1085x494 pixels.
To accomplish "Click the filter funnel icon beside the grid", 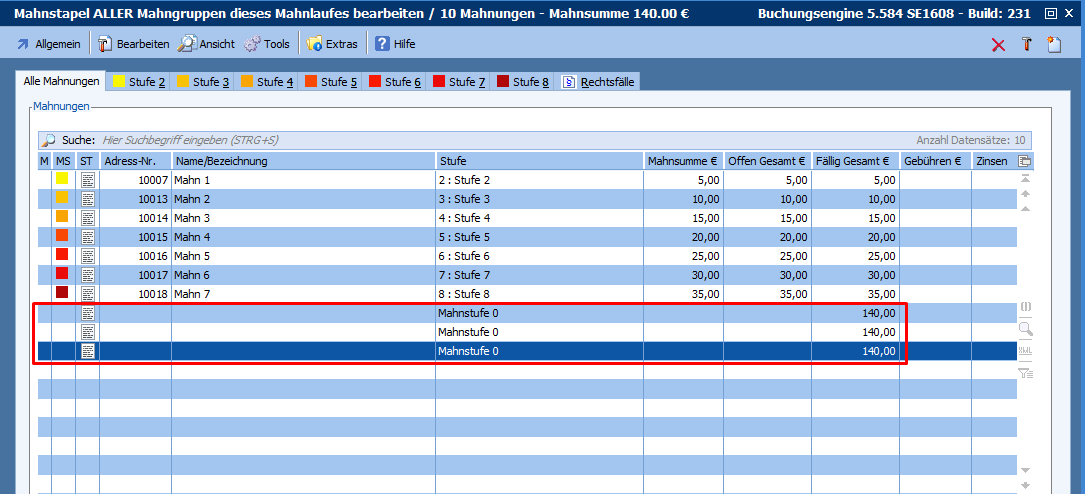I will [1024, 373].
